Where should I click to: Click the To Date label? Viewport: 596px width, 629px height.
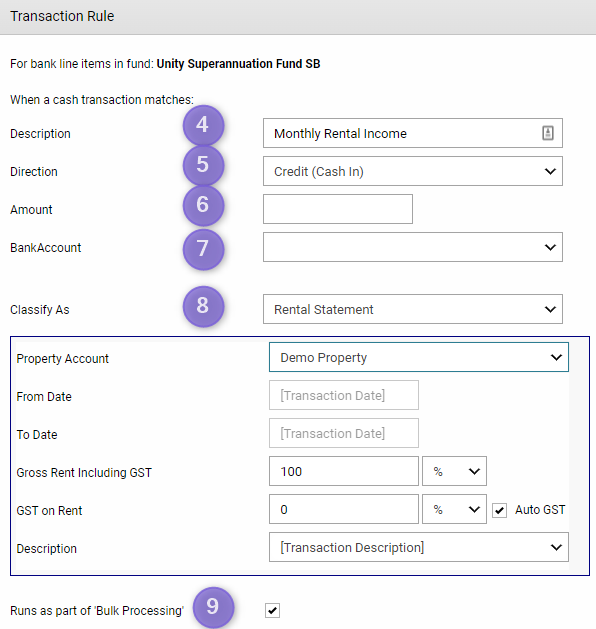(37, 435)
